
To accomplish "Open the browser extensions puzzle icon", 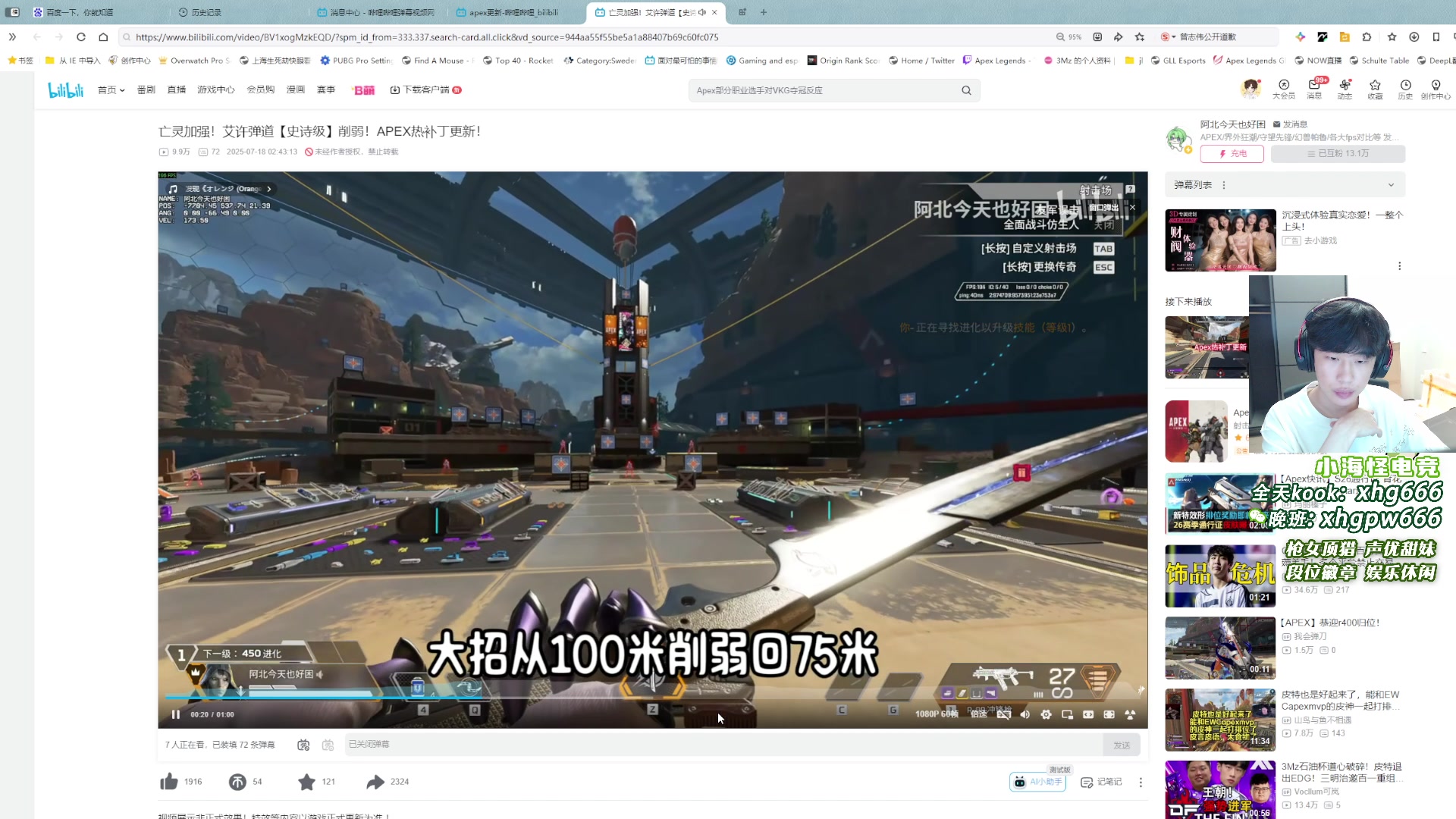I will [x=1367, y=37].
